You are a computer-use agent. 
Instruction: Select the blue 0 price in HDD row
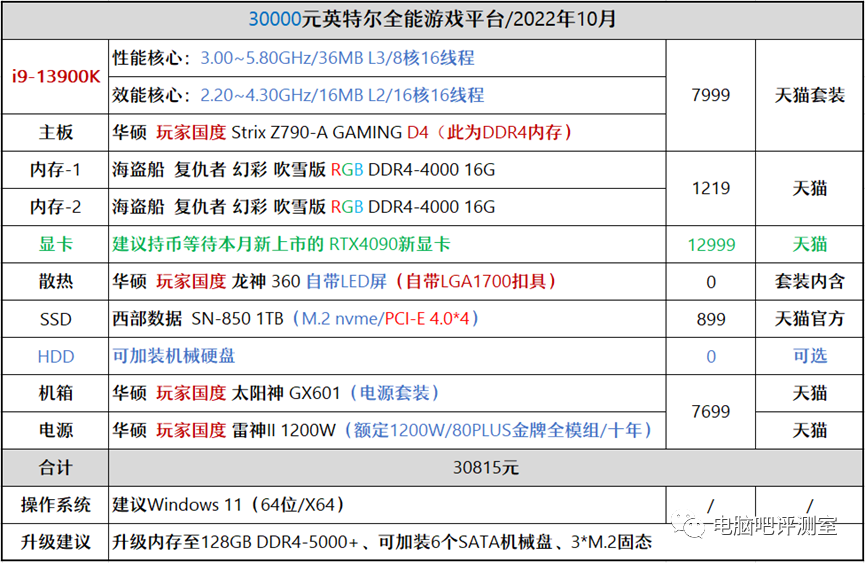(x=711, y=357)
